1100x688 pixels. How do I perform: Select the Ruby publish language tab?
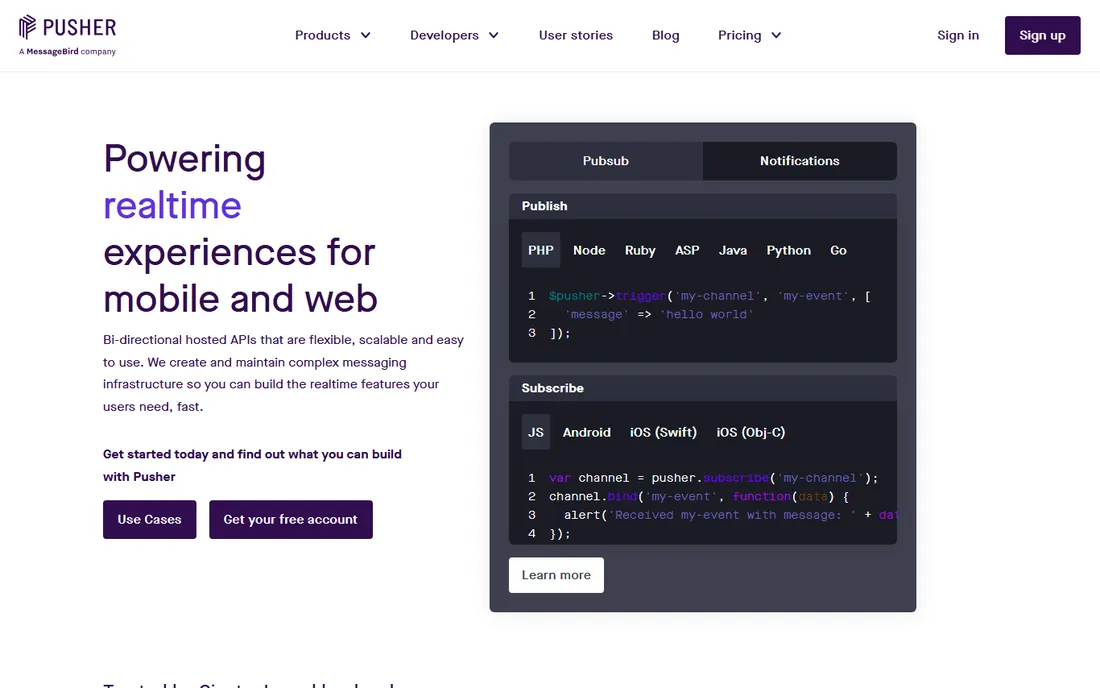[x=640, y=250]
